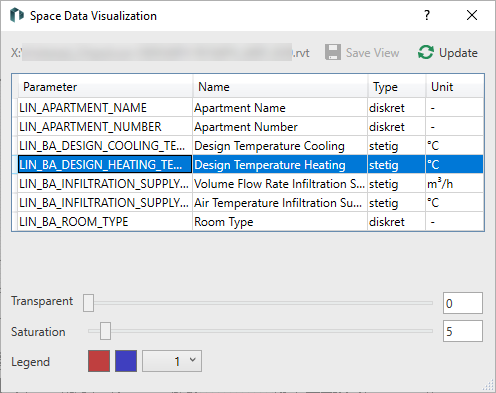The height and width of the screenshot is (393, 496).
Task: Close the Space Data Visualization dialog
Action: (x=472, y=15)
